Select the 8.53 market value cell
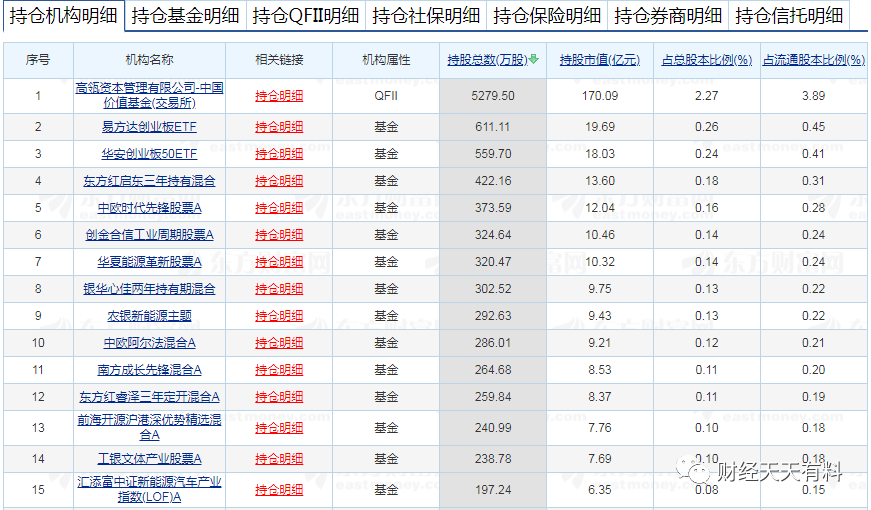The width and height of the screenshot is (871, 510). (x=600, y=369)
